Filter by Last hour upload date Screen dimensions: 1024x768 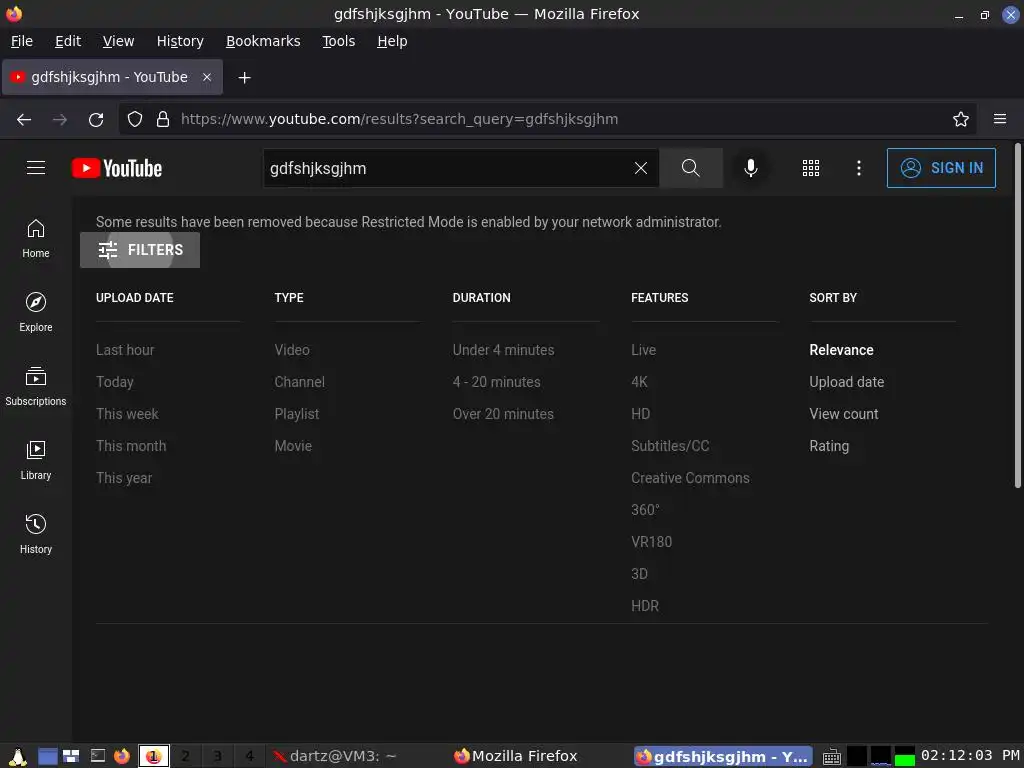[x=125, y=350]
